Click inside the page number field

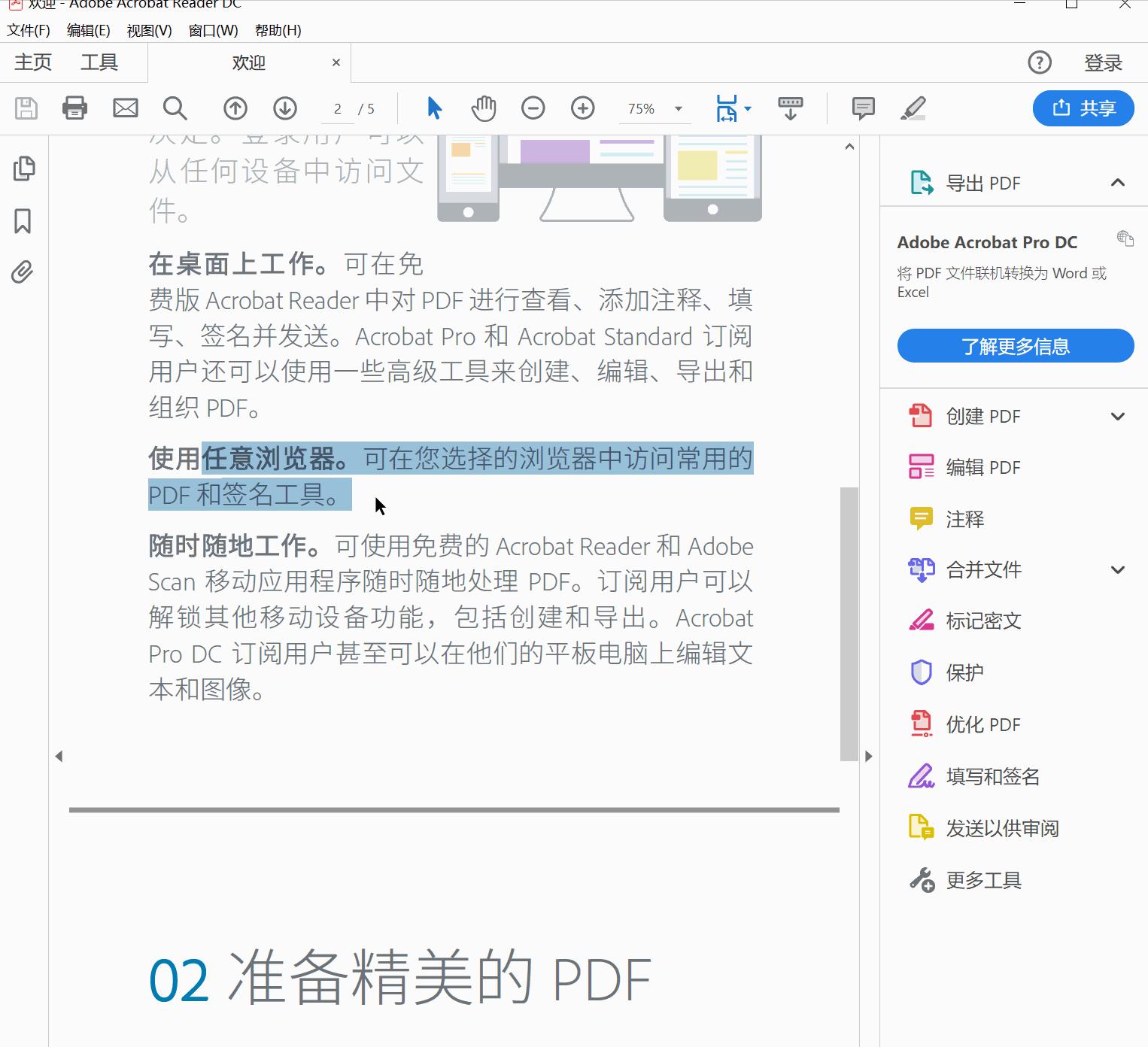(338, 108)
